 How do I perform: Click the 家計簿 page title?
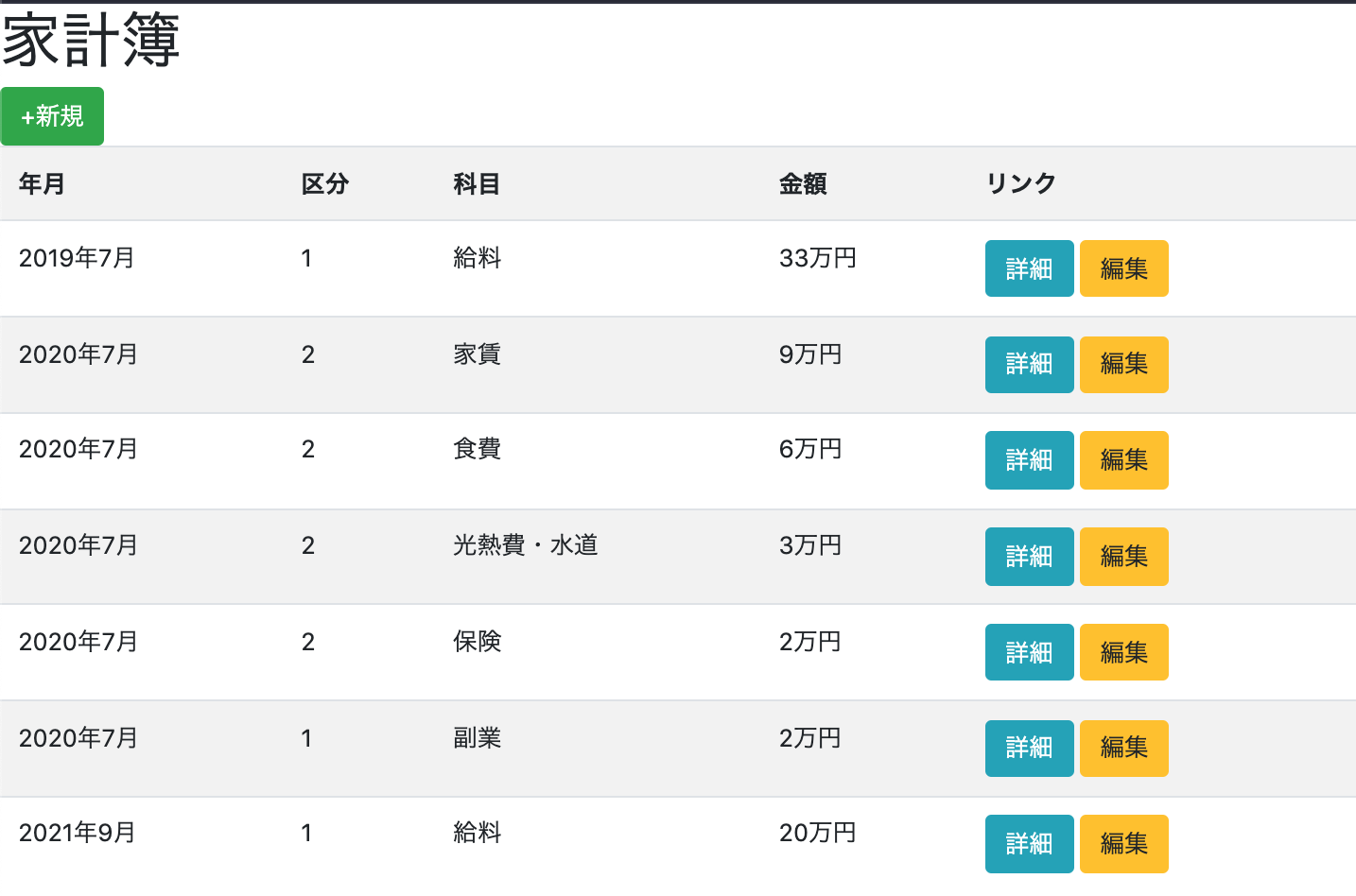(x=92, y=43)
